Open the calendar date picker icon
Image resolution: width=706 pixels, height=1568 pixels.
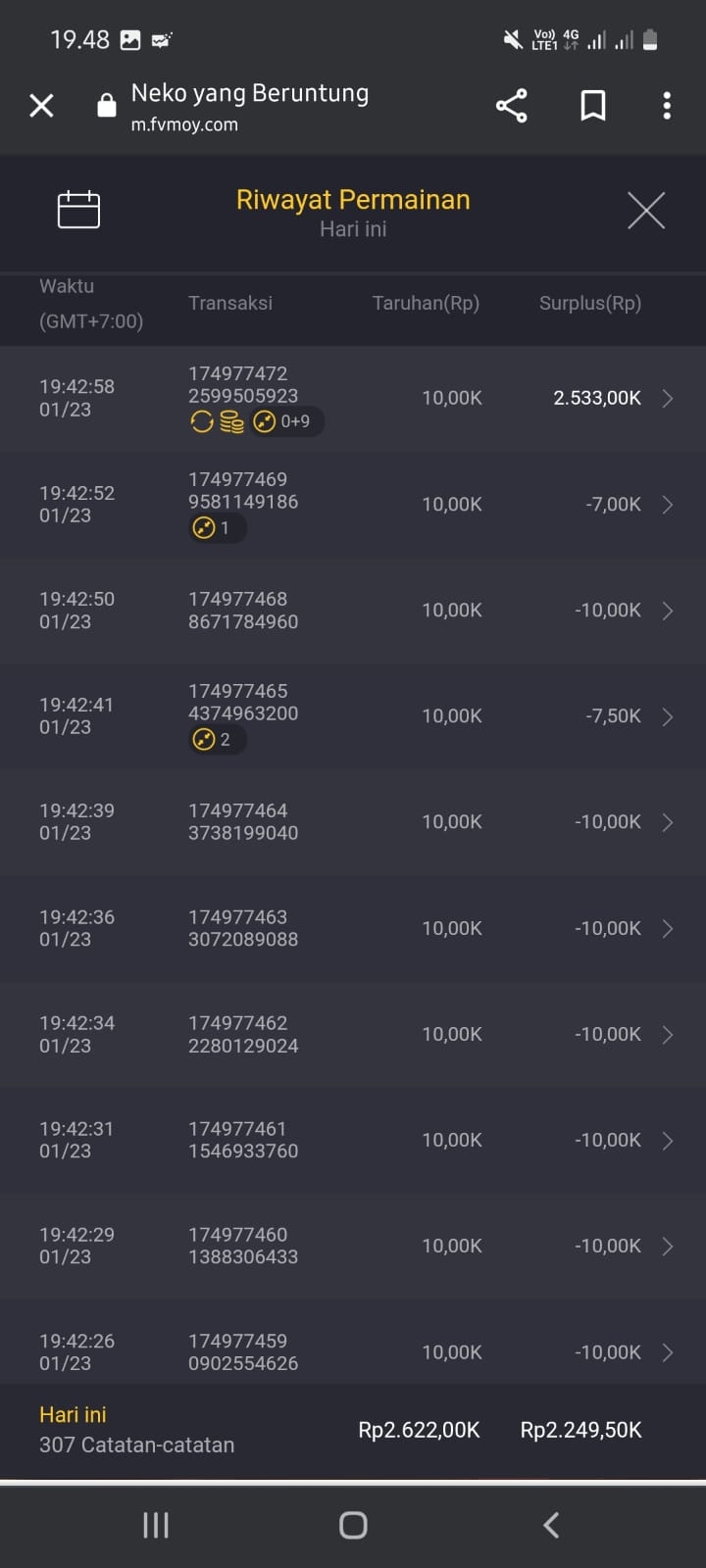[x=78, y=210]
